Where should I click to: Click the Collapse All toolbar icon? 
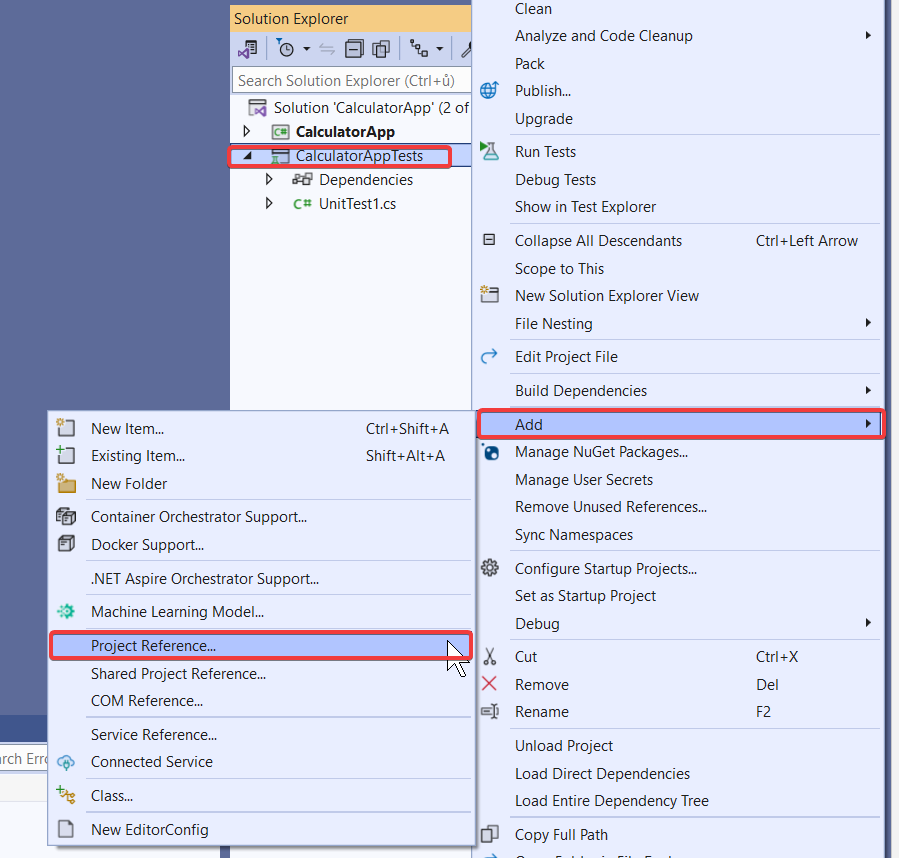[355, 48]
